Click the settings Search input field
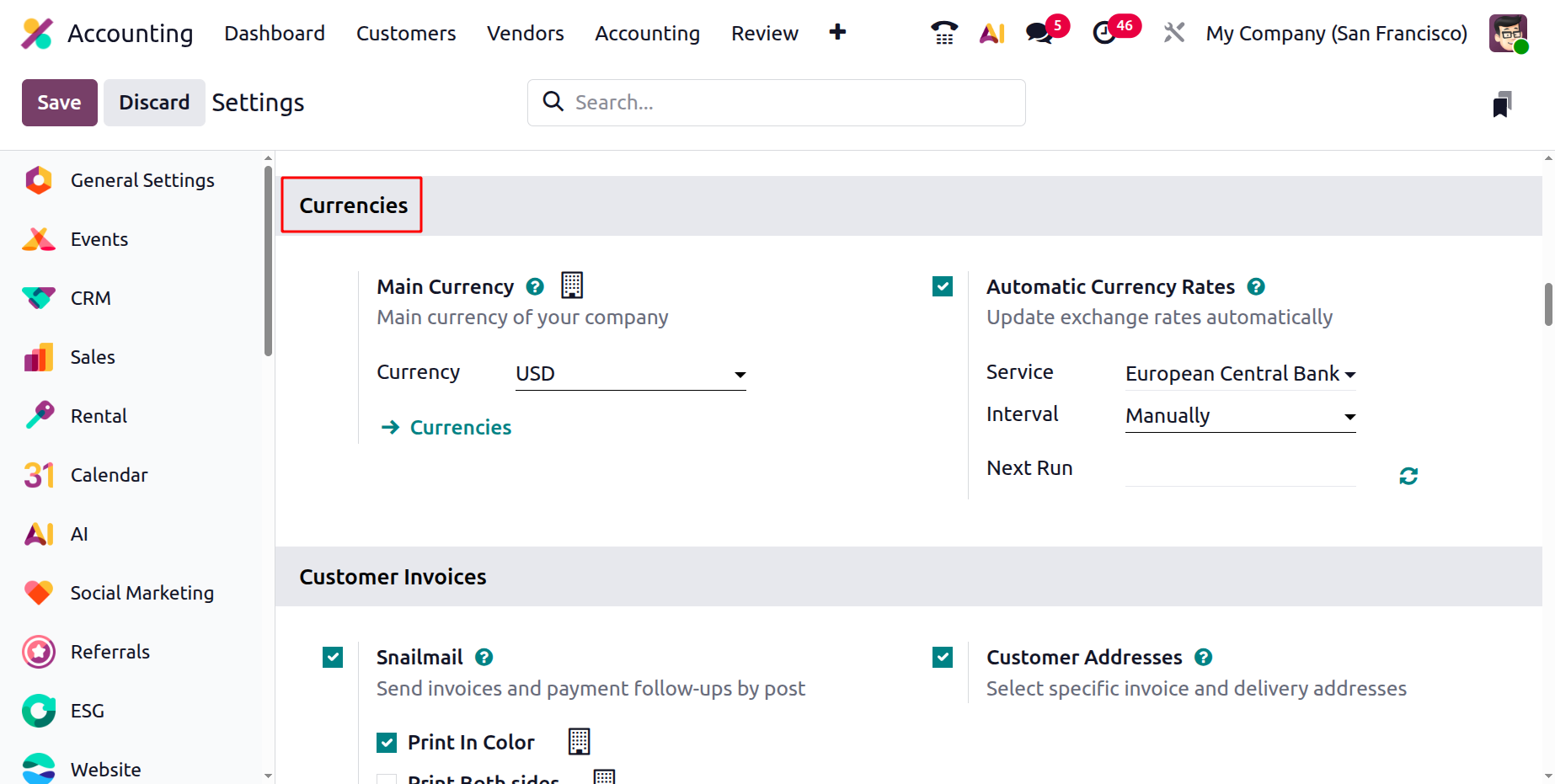The width and height of the screenshot is (1555, 784). tap(792, 103)
